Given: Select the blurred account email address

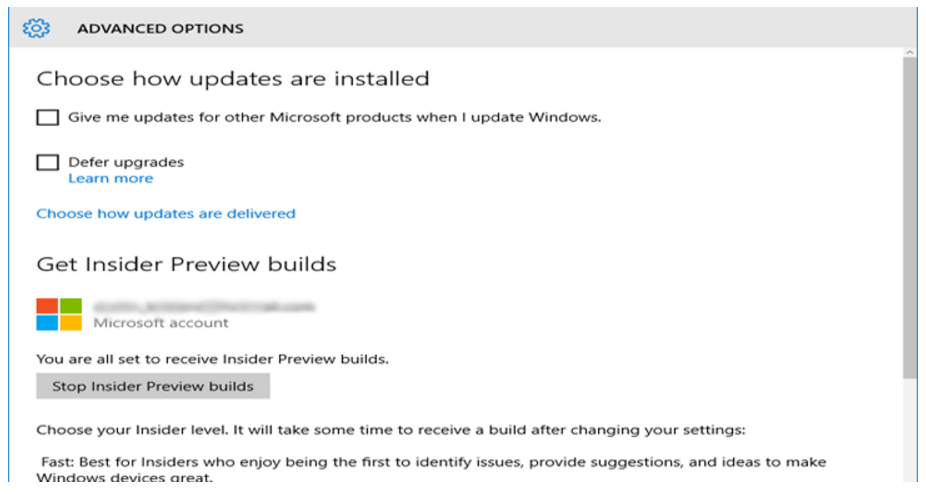Looking at the screenshot, I should click(204, 307).
